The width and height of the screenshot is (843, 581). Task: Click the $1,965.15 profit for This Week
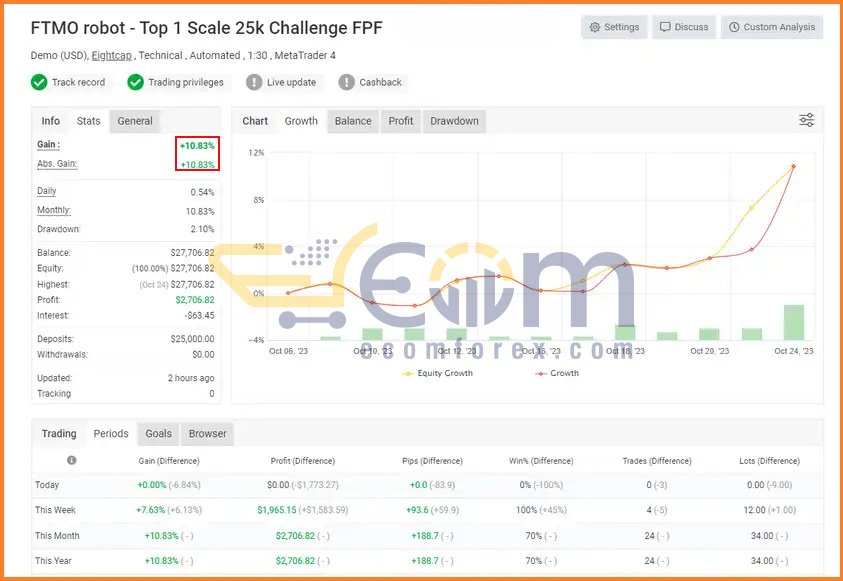point(276,510)
